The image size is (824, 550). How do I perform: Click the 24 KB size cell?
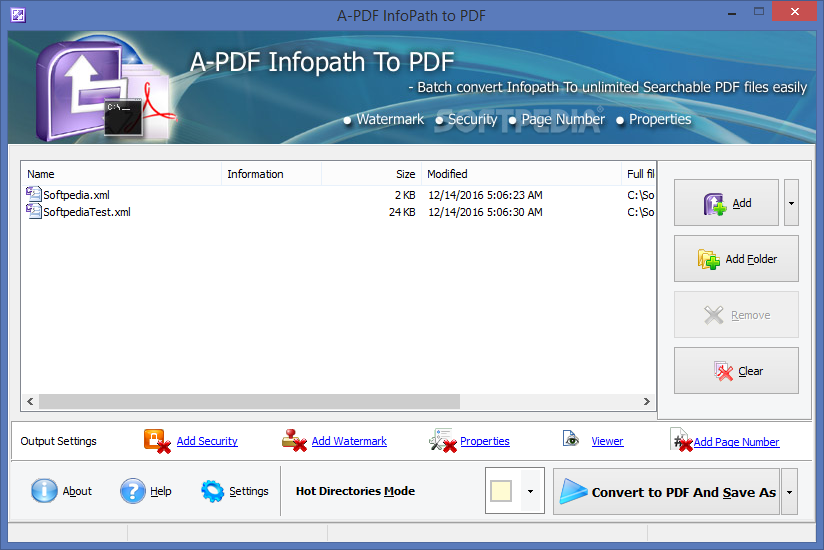pos(402,212)
